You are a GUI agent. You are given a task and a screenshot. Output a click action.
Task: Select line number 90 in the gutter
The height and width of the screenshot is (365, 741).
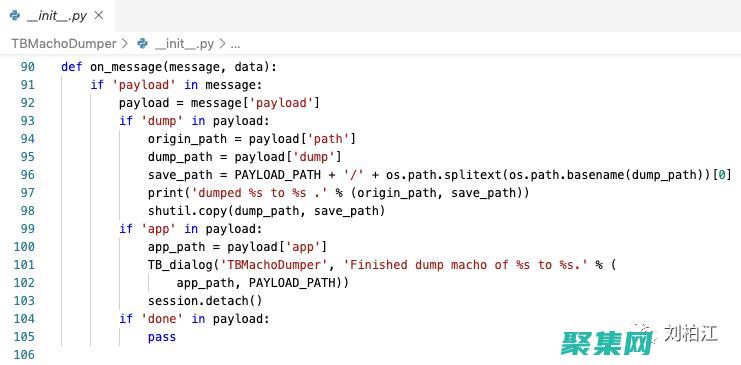pyautogui.click(x=27, y=67)
